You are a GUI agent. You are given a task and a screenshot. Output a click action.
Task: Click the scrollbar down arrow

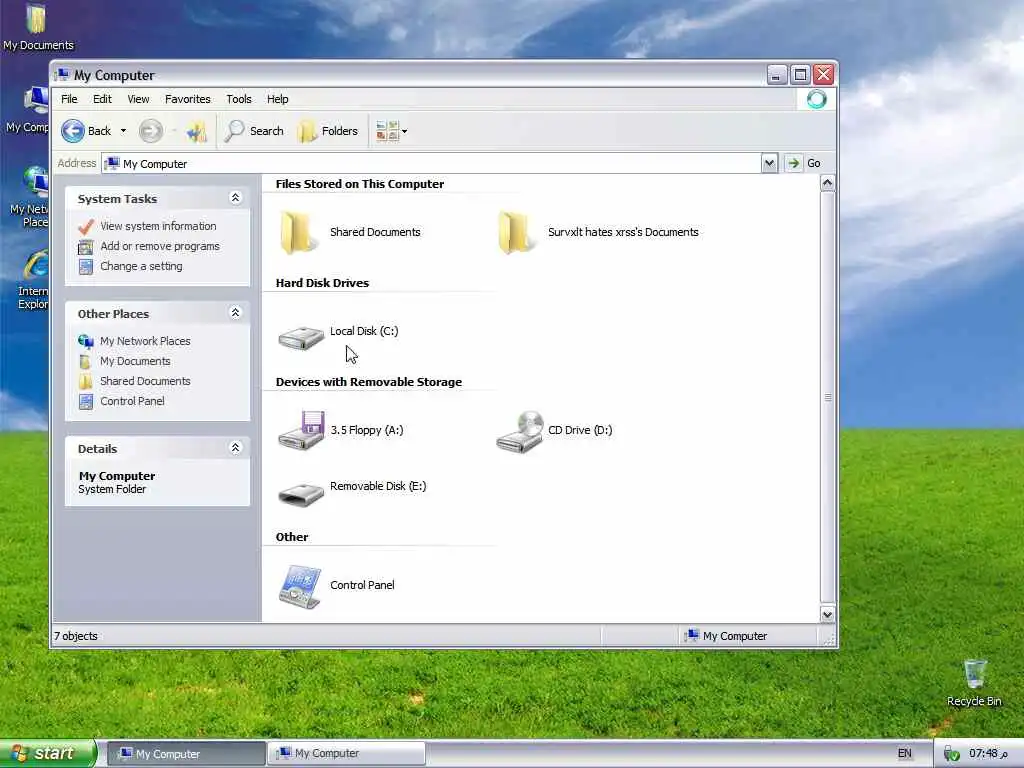pyautogui.click(x=827, y=615)
